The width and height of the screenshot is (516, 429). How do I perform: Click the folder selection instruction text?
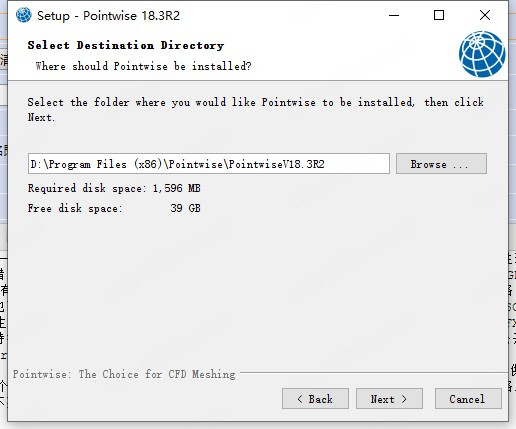(256, 109)
